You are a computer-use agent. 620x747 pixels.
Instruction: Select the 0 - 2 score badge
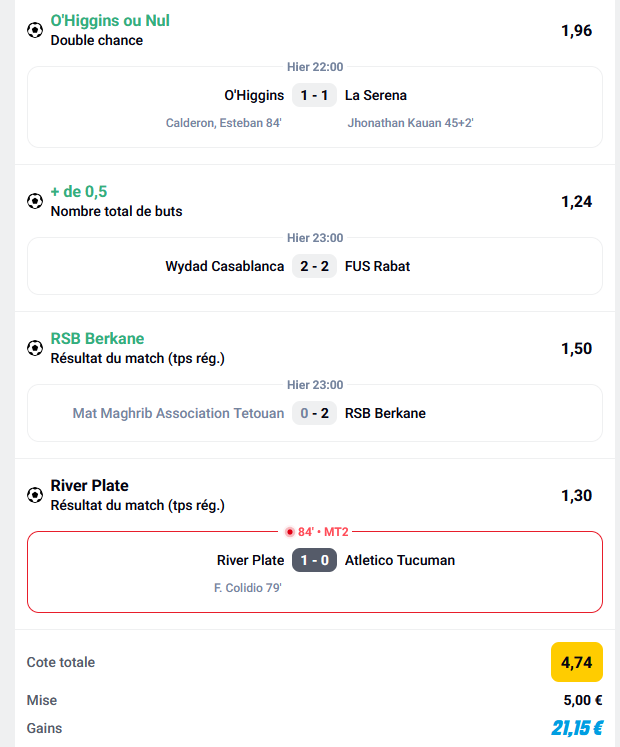tap(315, 413)
